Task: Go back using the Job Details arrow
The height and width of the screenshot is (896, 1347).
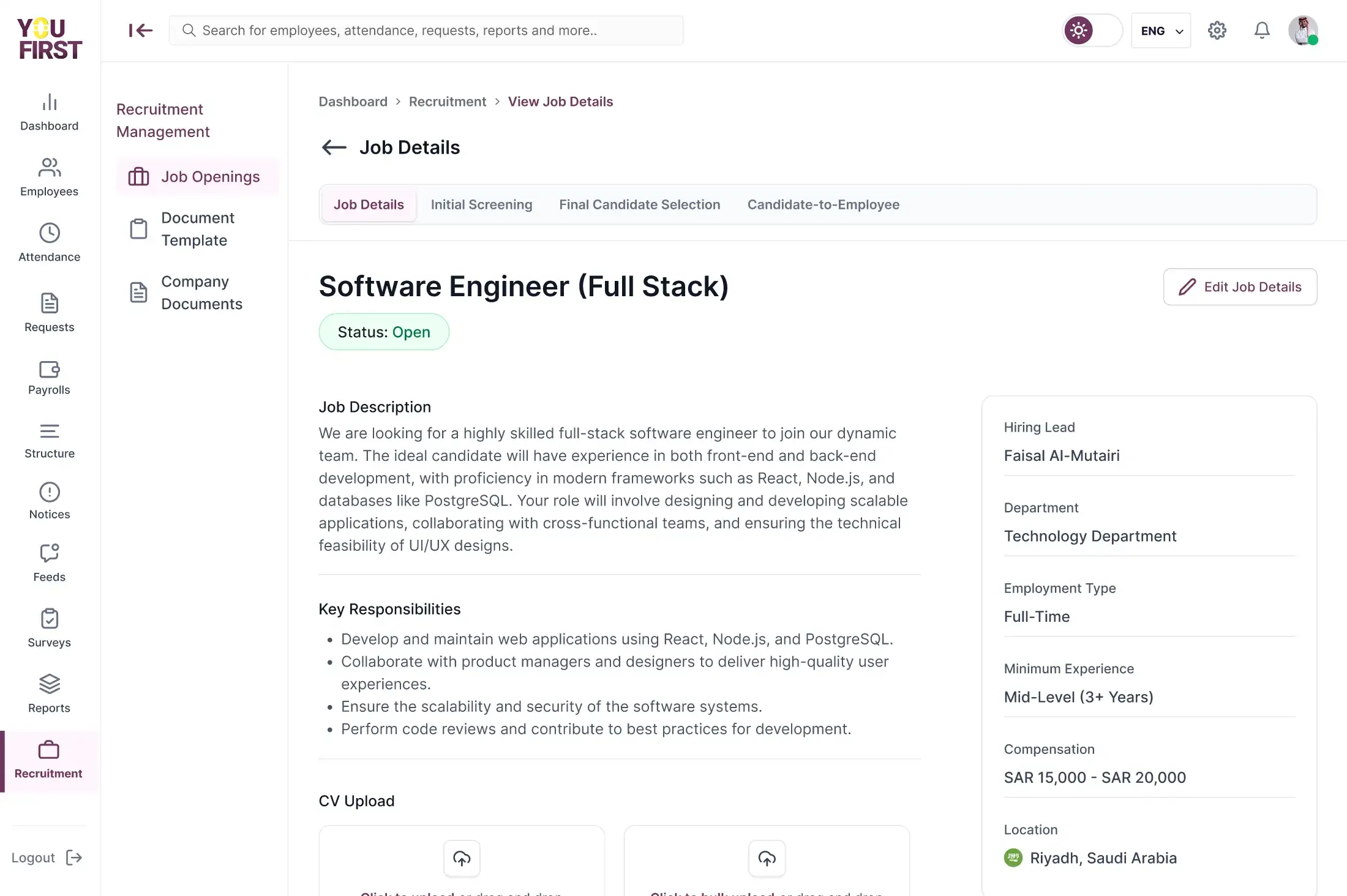Action: point(334,147)
